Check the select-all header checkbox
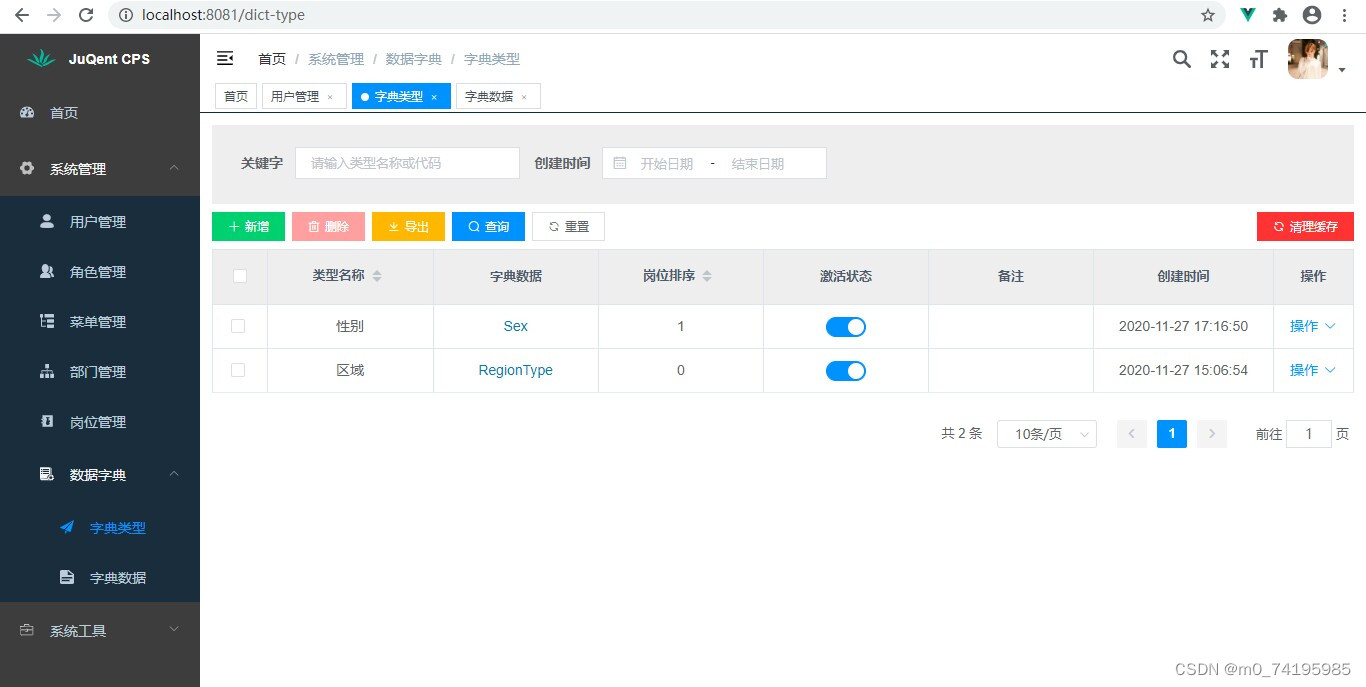Screen dimensions: 1366x687 pyautogui.click(x=240, y=276)
